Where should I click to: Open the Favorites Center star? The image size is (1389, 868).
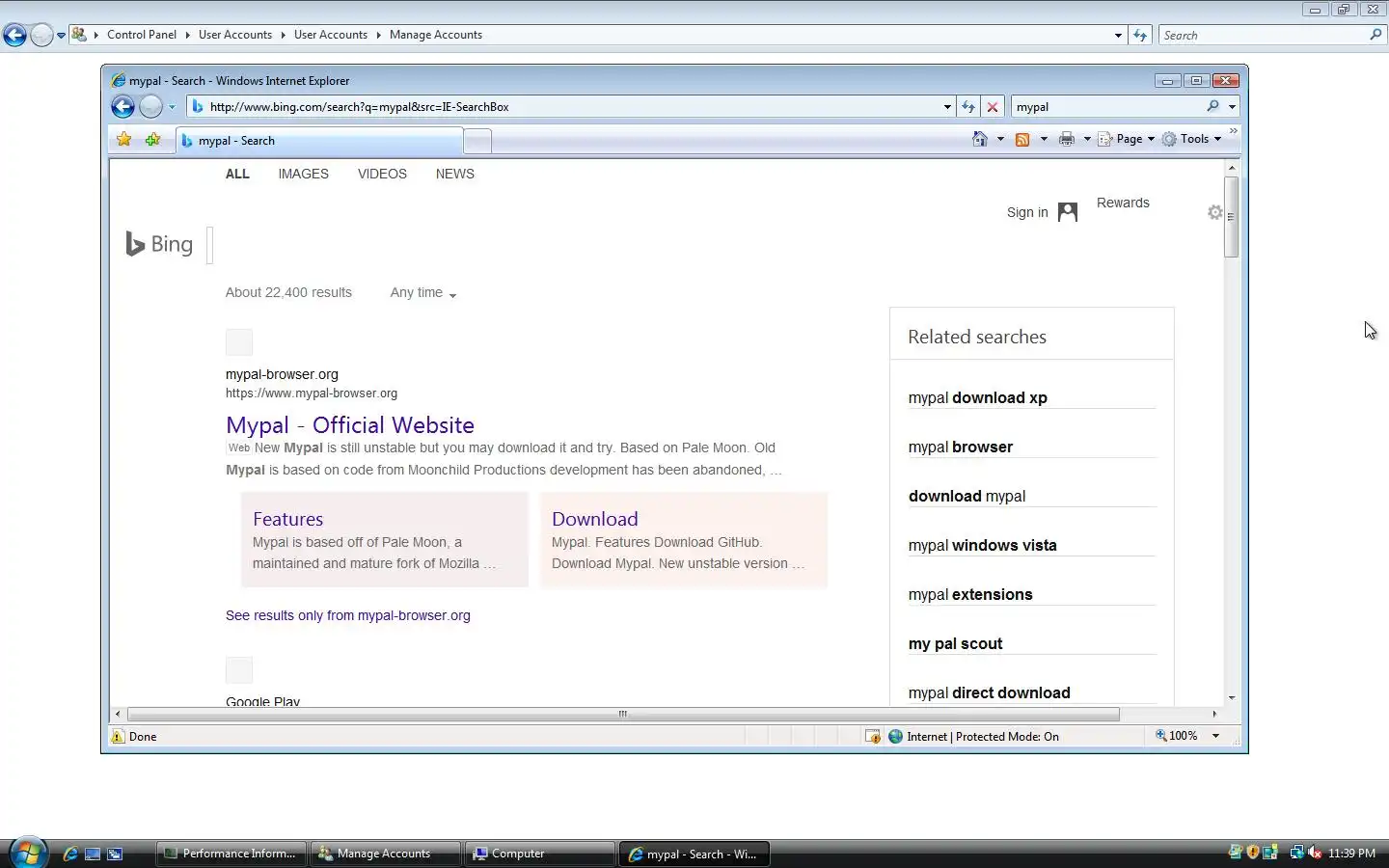click(x=124, y=140)
